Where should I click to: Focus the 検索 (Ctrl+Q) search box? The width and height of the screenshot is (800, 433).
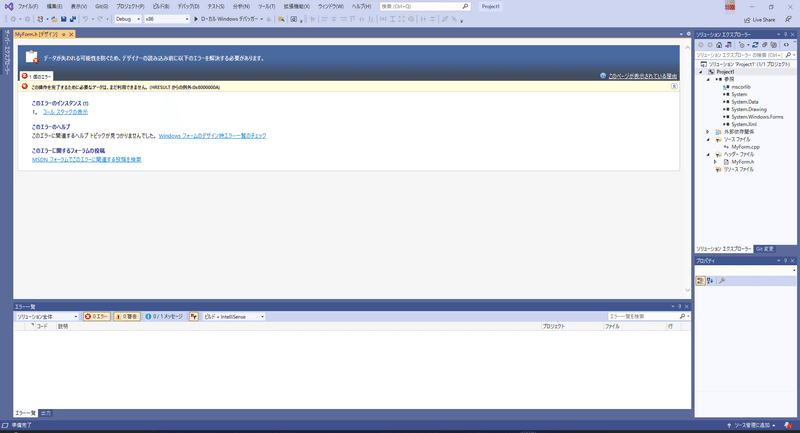point(425,7)
